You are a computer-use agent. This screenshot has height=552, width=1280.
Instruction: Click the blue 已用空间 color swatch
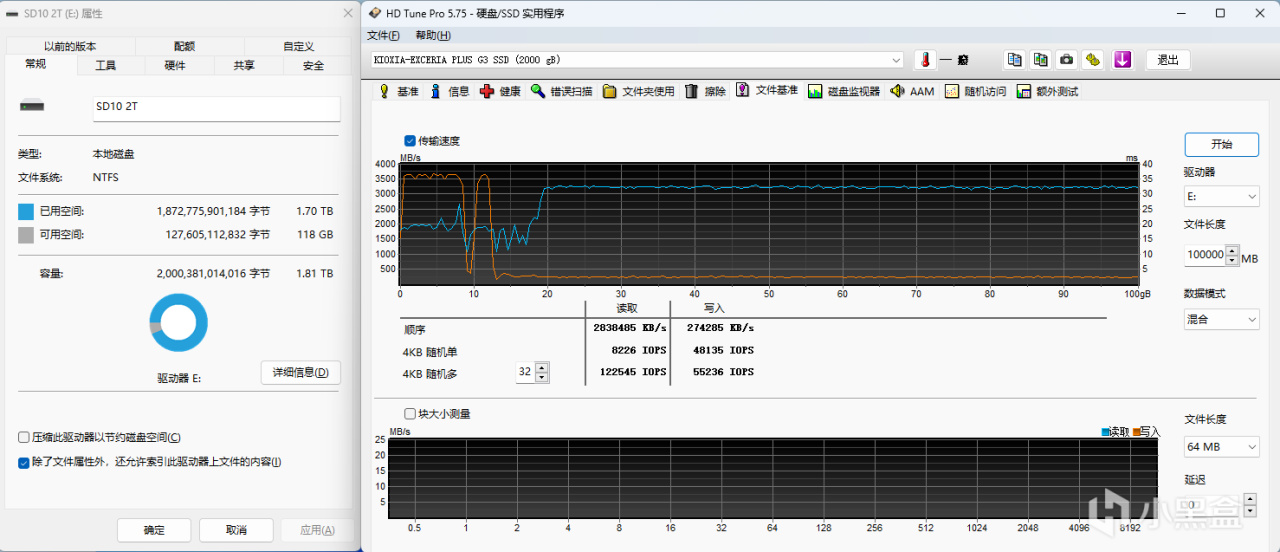click(x=26, y=211)
